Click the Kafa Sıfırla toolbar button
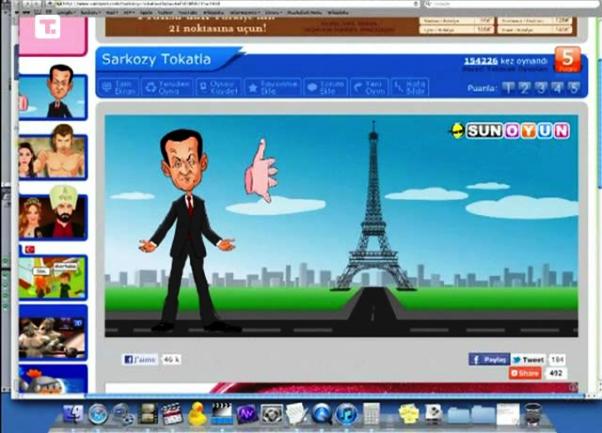The width and height of the screenshot is (602, 433). coord(410,88)
